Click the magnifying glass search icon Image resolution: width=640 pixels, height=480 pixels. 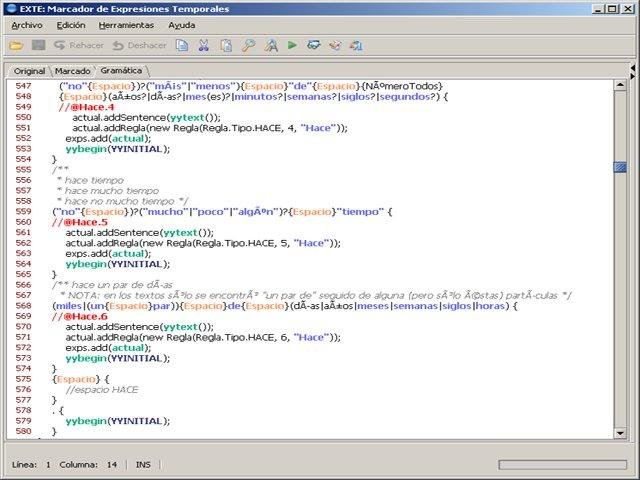click(248, 45)
